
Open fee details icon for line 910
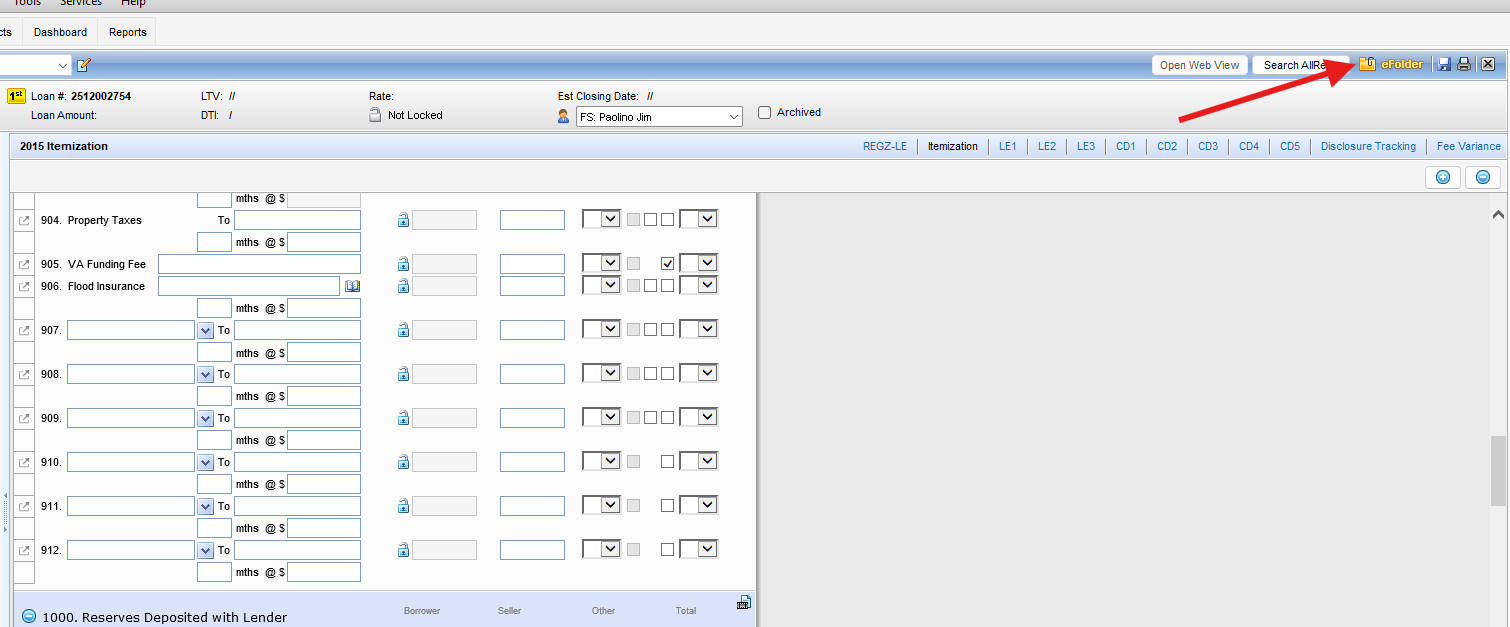tap(24, 462)
